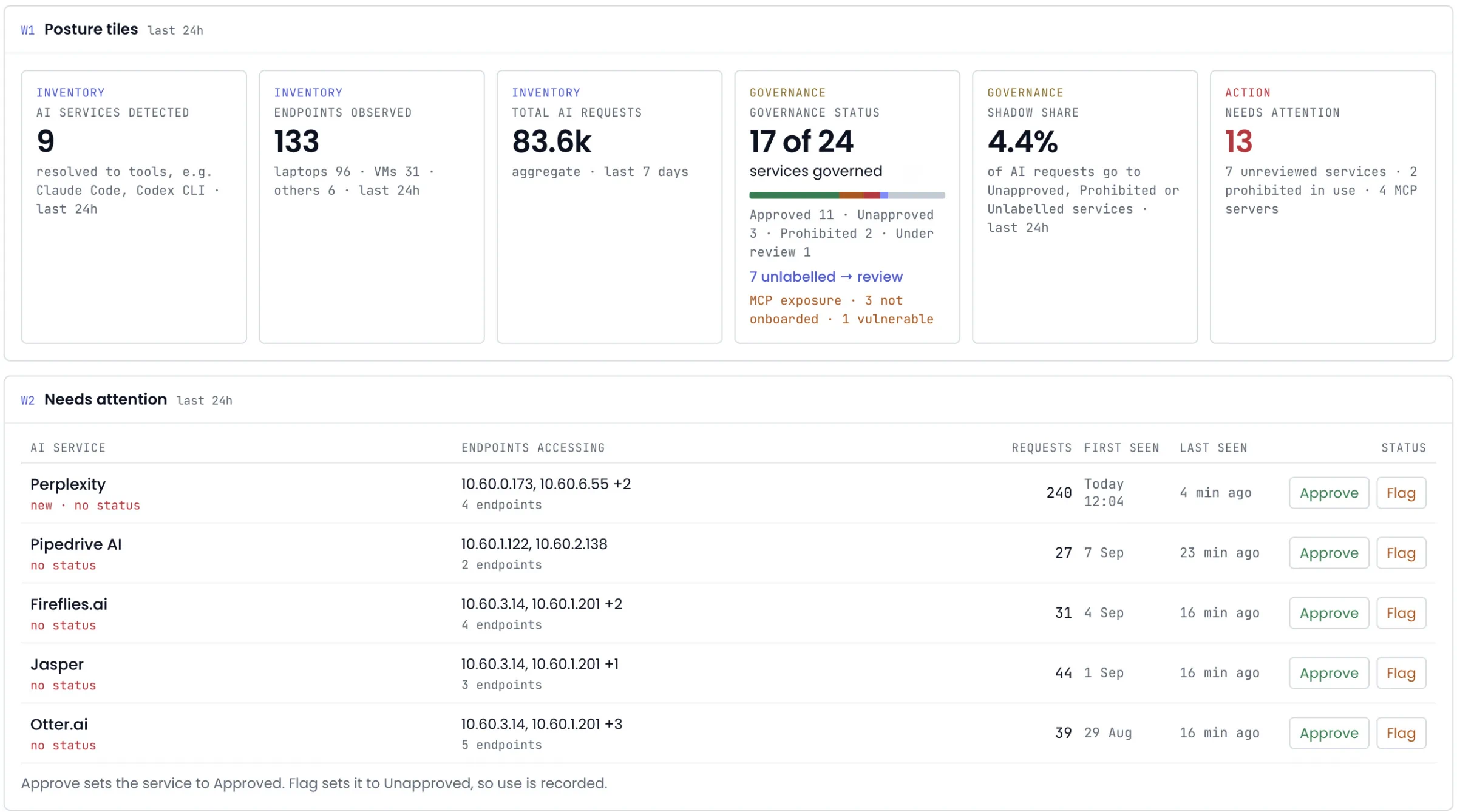Click the 'FIRST SEEN' column header
This screenshot has height=812, width=1457.
click(1122, 448)
